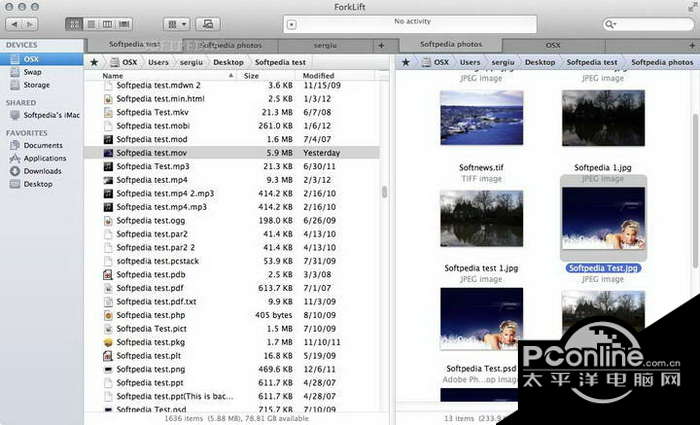The height and width of the screenshot is (425, 700).
Task: Click OSX in left pane path bar
Action: 124,62
